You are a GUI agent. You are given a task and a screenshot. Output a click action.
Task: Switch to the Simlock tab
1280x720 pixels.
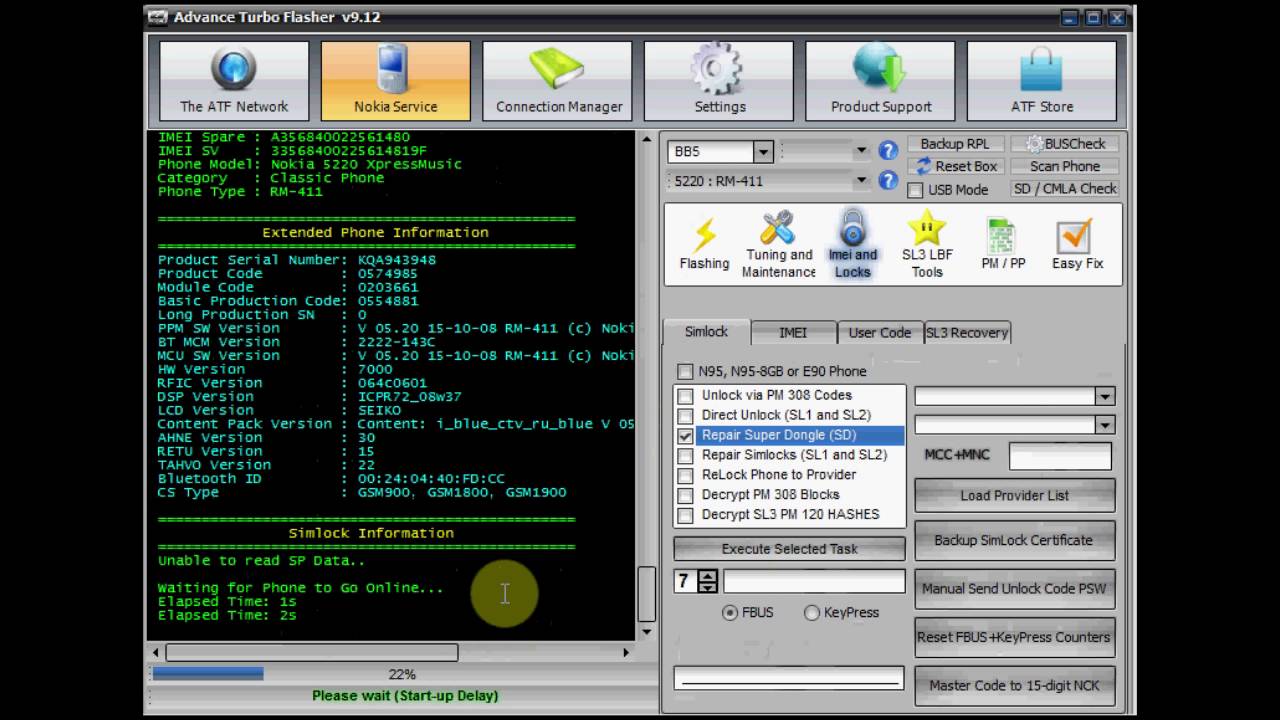pyautogui.click(x=706, y=332)
